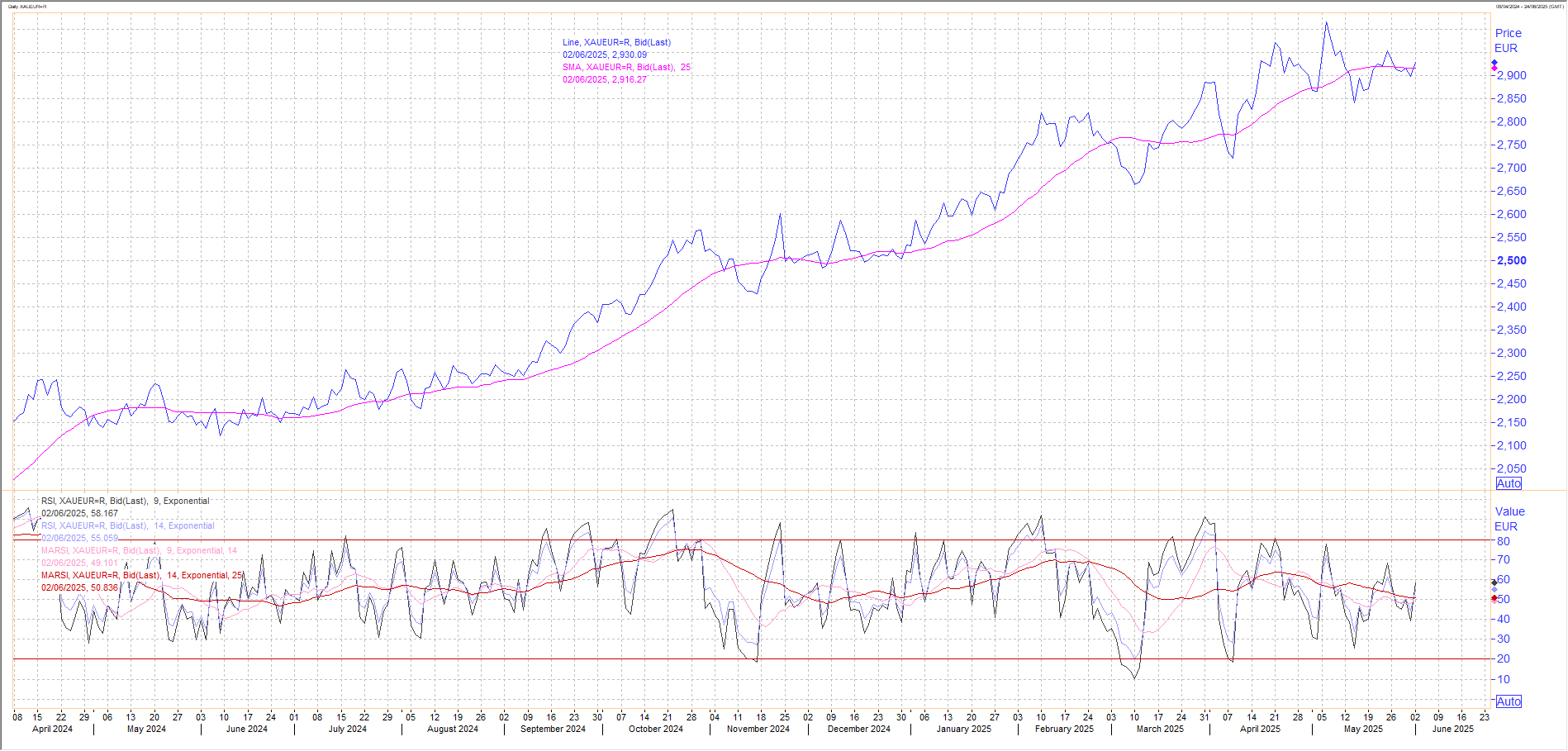Image resolution: width=1568 pixels, height=751 pixels.
Task: Click the 'December 2024' month label
Action: (859, 729)
